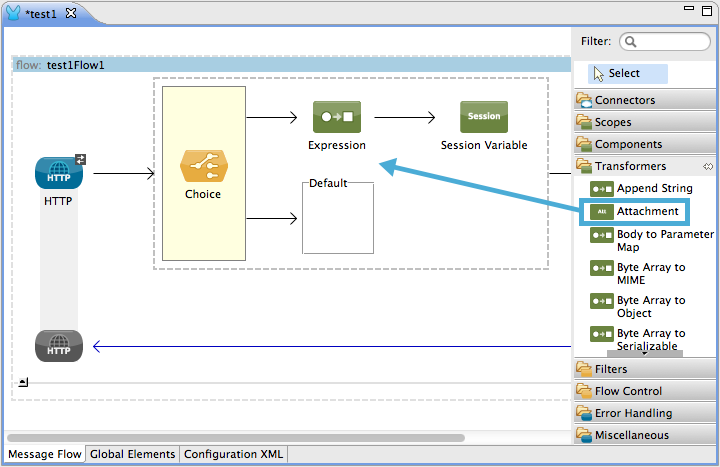Viewport: 720px width, 467px height.
Task: Expand the Filters palette category
Action: [x=611, y=369]
